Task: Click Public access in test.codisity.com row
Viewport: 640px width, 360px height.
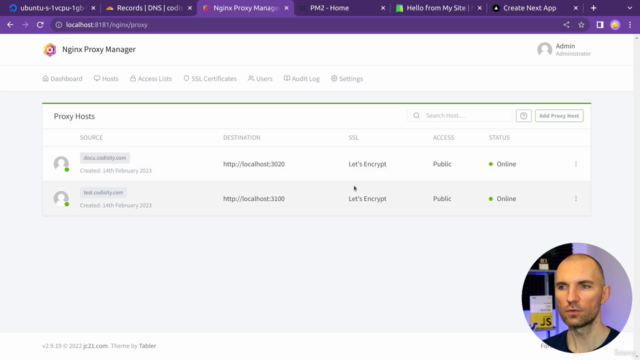Action: pos(442,199)
